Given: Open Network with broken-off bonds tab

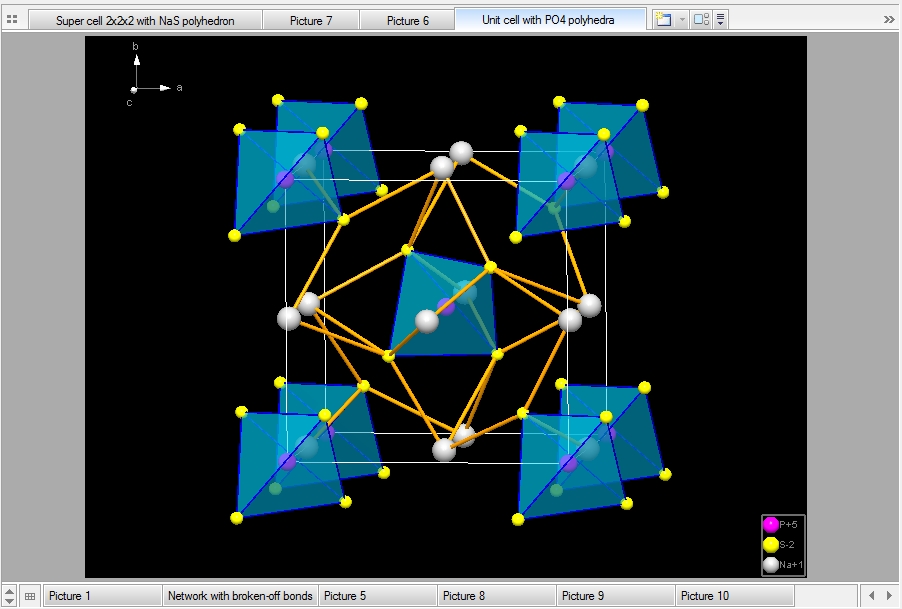Looking at the screenshot, I should tap(240, 596).
